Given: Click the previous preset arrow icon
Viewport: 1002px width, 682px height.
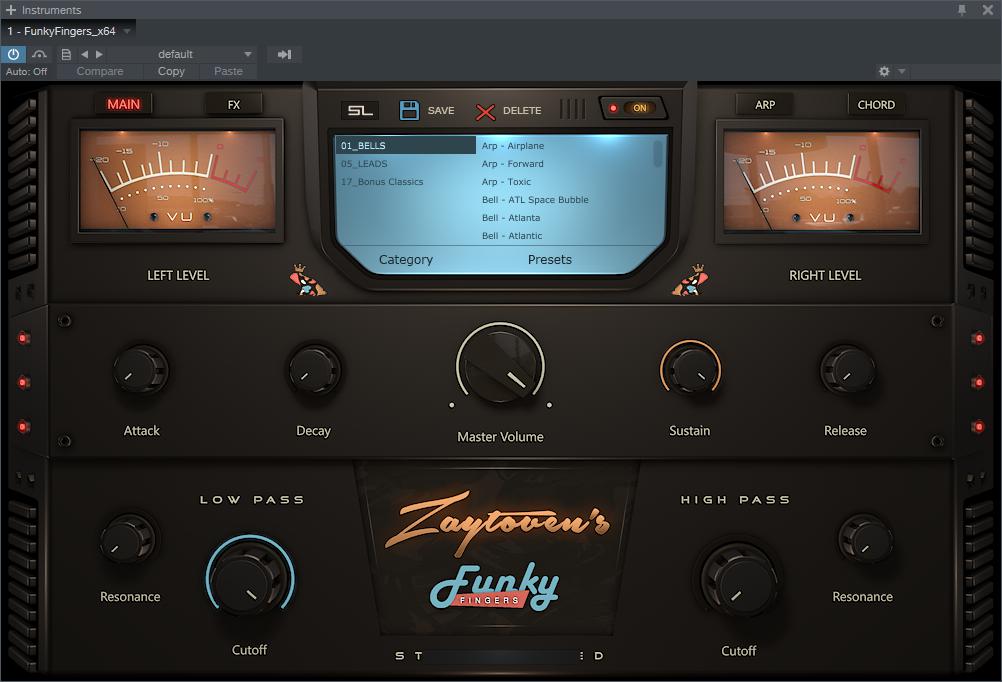Looking at the screenshot, I should click(86, 54).
